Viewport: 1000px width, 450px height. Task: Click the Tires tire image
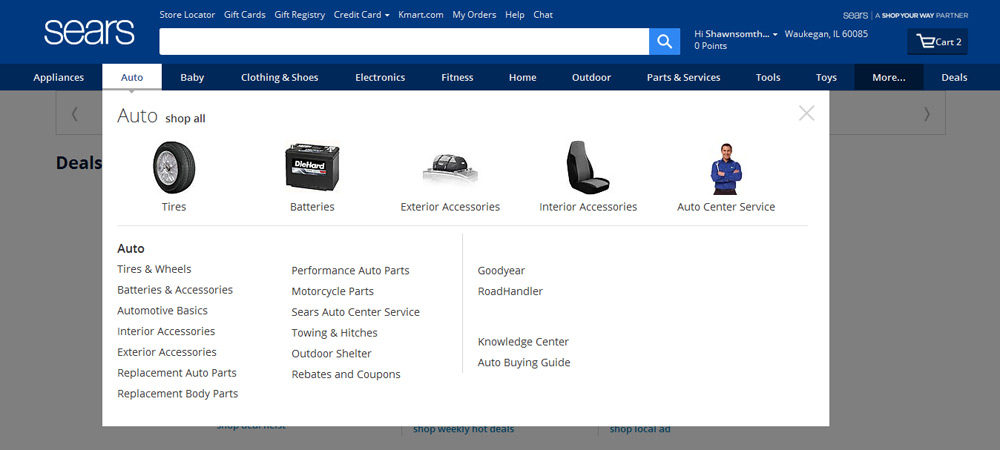point(174,168)
